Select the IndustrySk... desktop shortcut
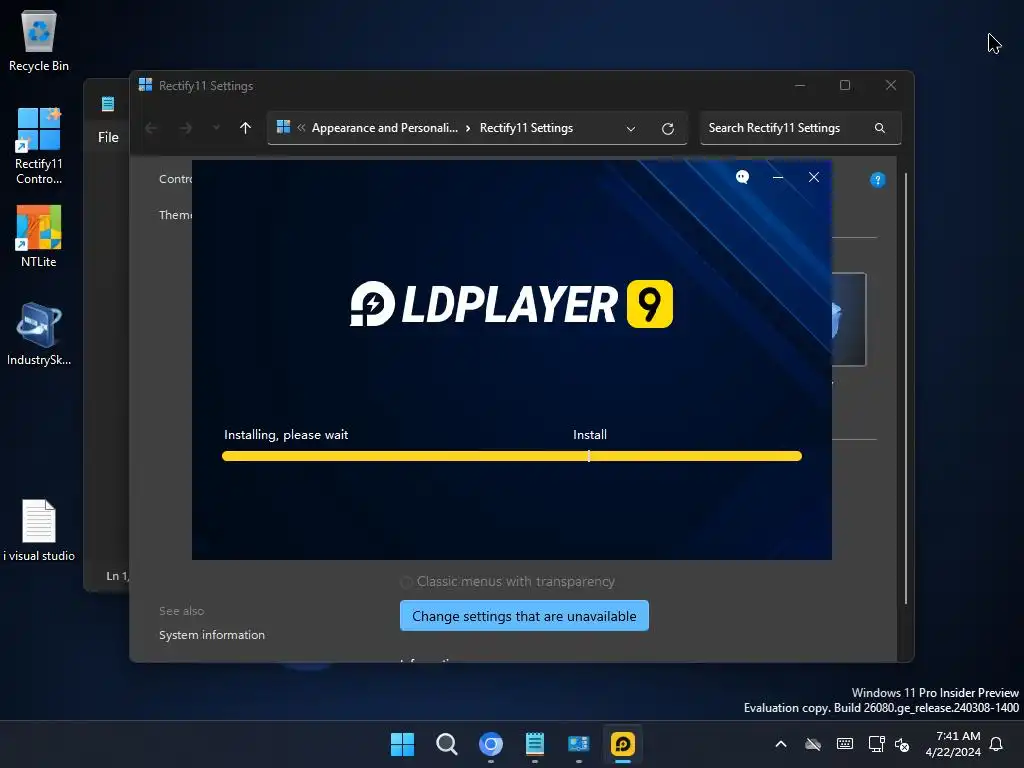Viewport: 1024px width, 768px height. [39, 334]
